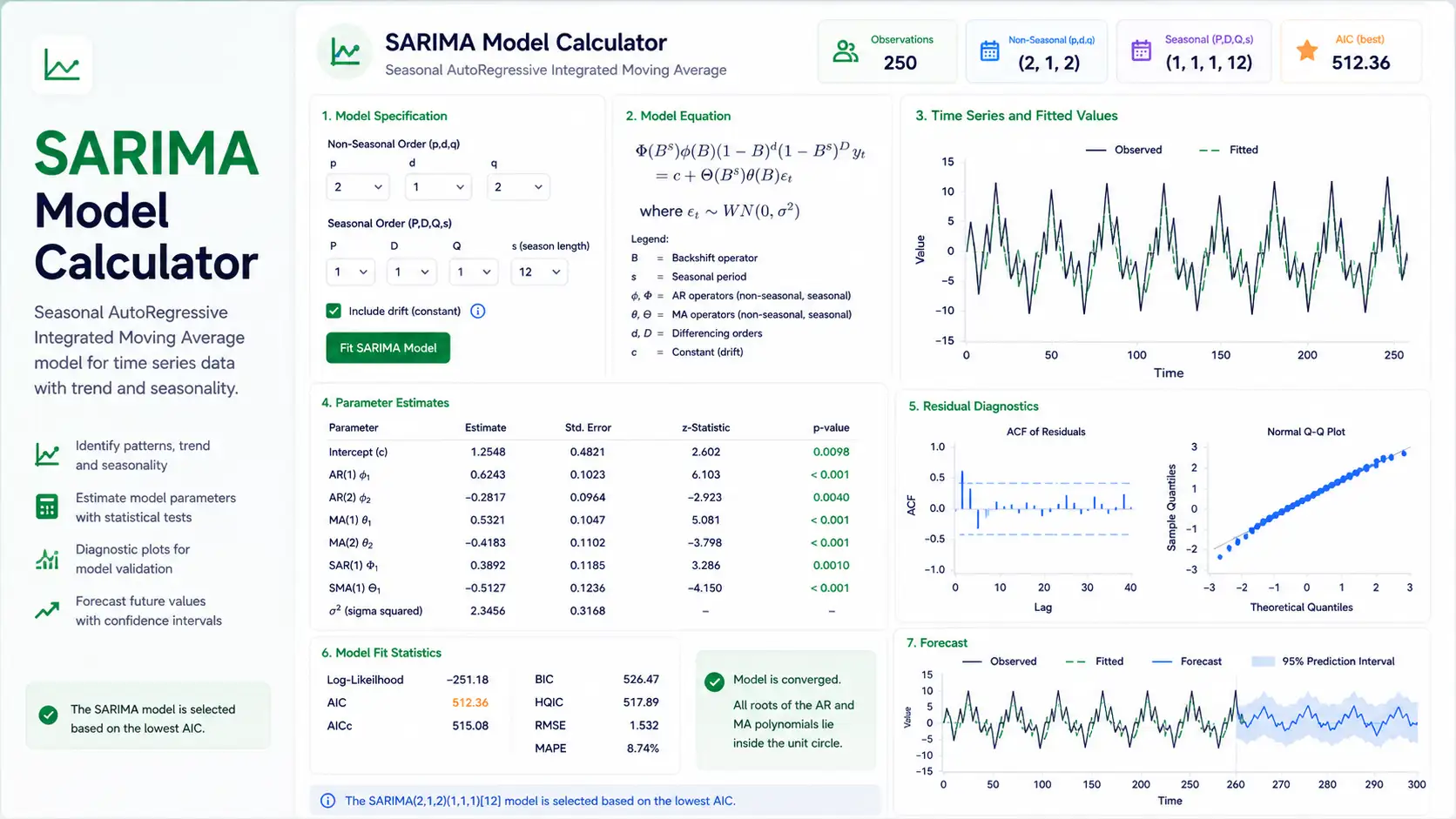This screenshot has width=1456, height=819.
Task: Click the Parameter column header
Action: [354, 427]
